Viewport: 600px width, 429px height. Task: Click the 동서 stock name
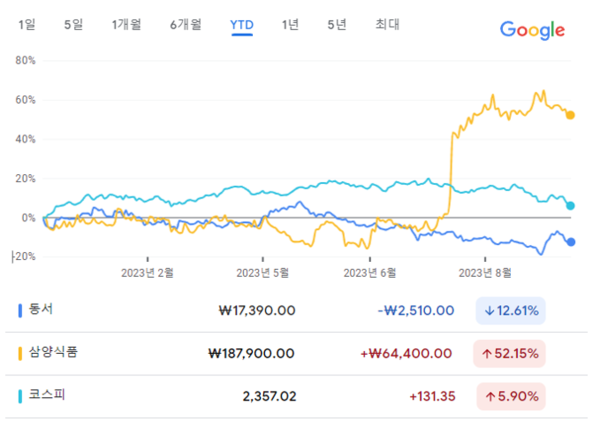tap(45, 310)
